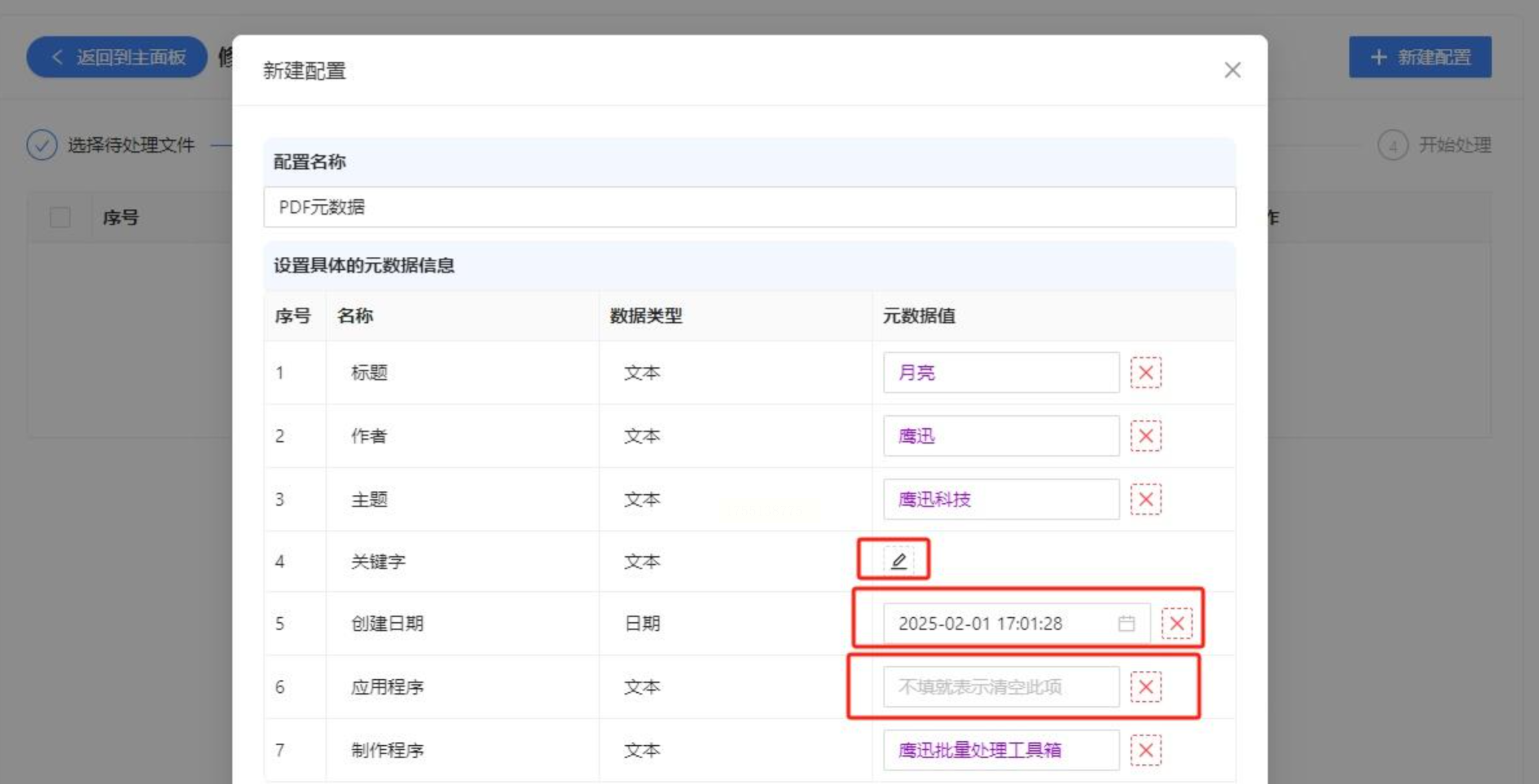1539x784 pixels.
Task: Toggle the select-all checkbox beside 序号
Action: [60, 217]
